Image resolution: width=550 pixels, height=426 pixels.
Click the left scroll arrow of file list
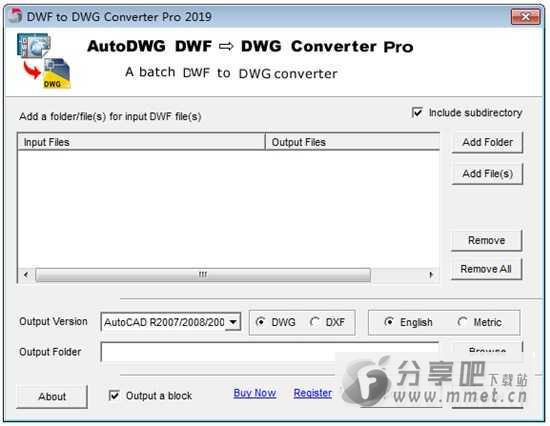coord(26,275)
